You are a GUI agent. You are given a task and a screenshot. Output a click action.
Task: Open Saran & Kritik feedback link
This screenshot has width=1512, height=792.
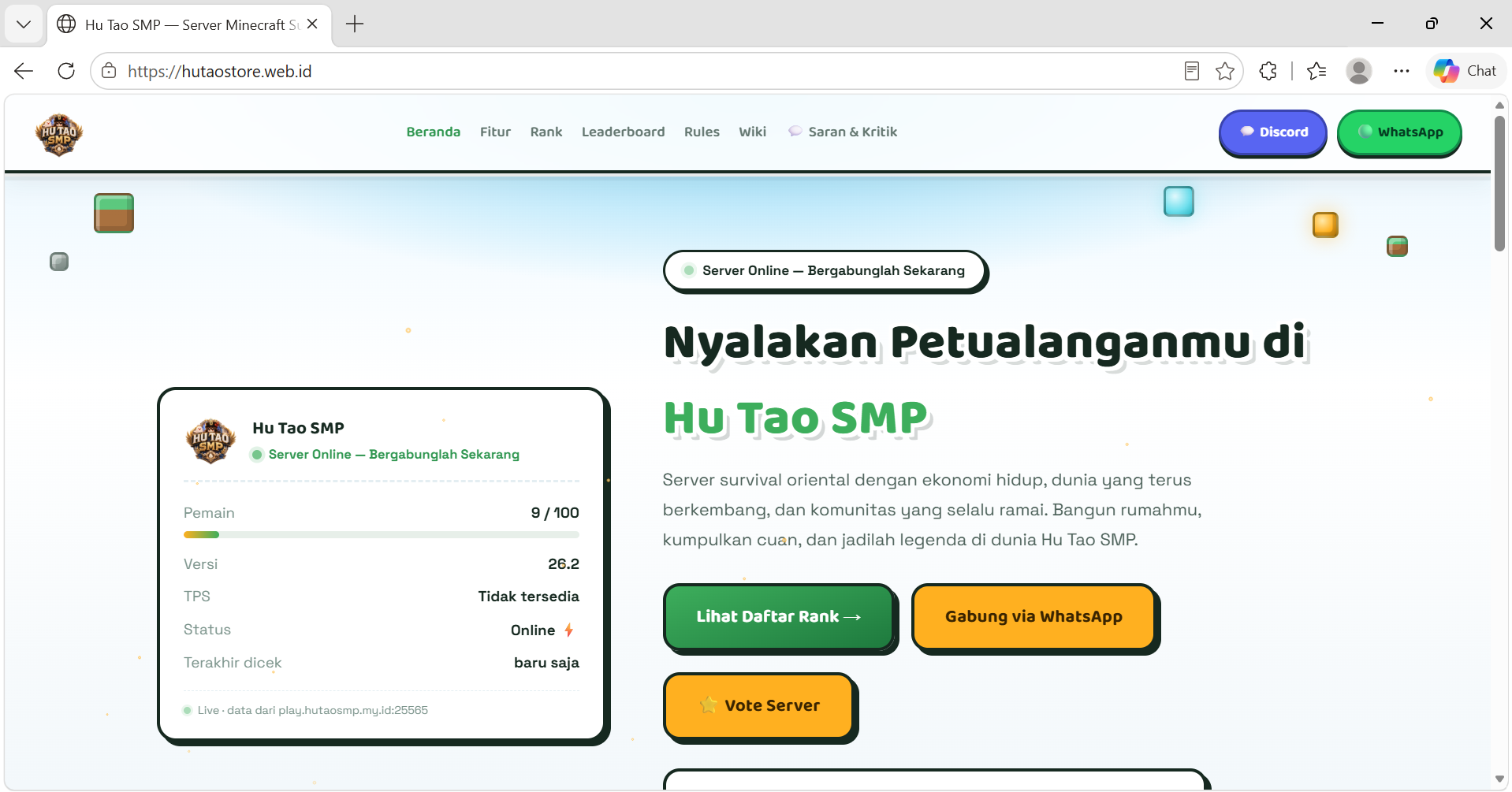click(843, 132)
